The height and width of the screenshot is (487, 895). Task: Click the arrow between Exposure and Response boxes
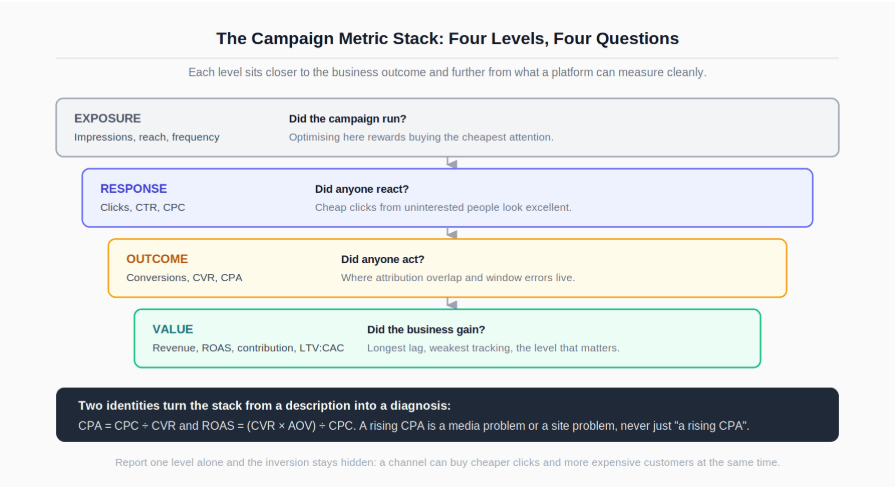451,163
